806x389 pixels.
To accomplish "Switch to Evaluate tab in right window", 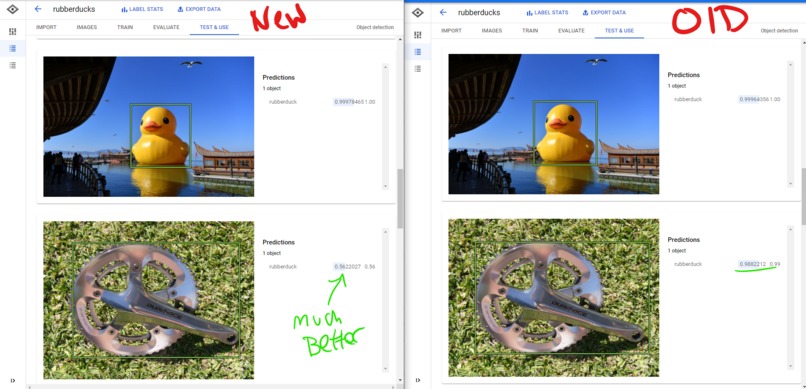I will click(571, 30).
